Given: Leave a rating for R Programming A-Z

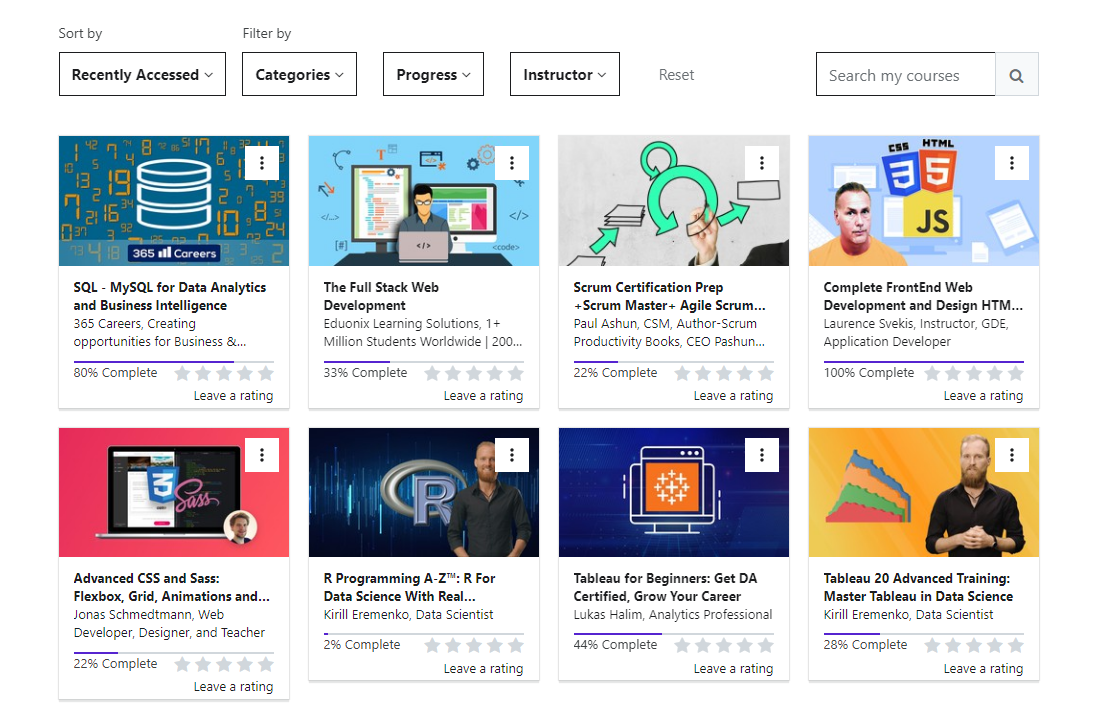Looking at the screenshot, I should coord(483,669).
